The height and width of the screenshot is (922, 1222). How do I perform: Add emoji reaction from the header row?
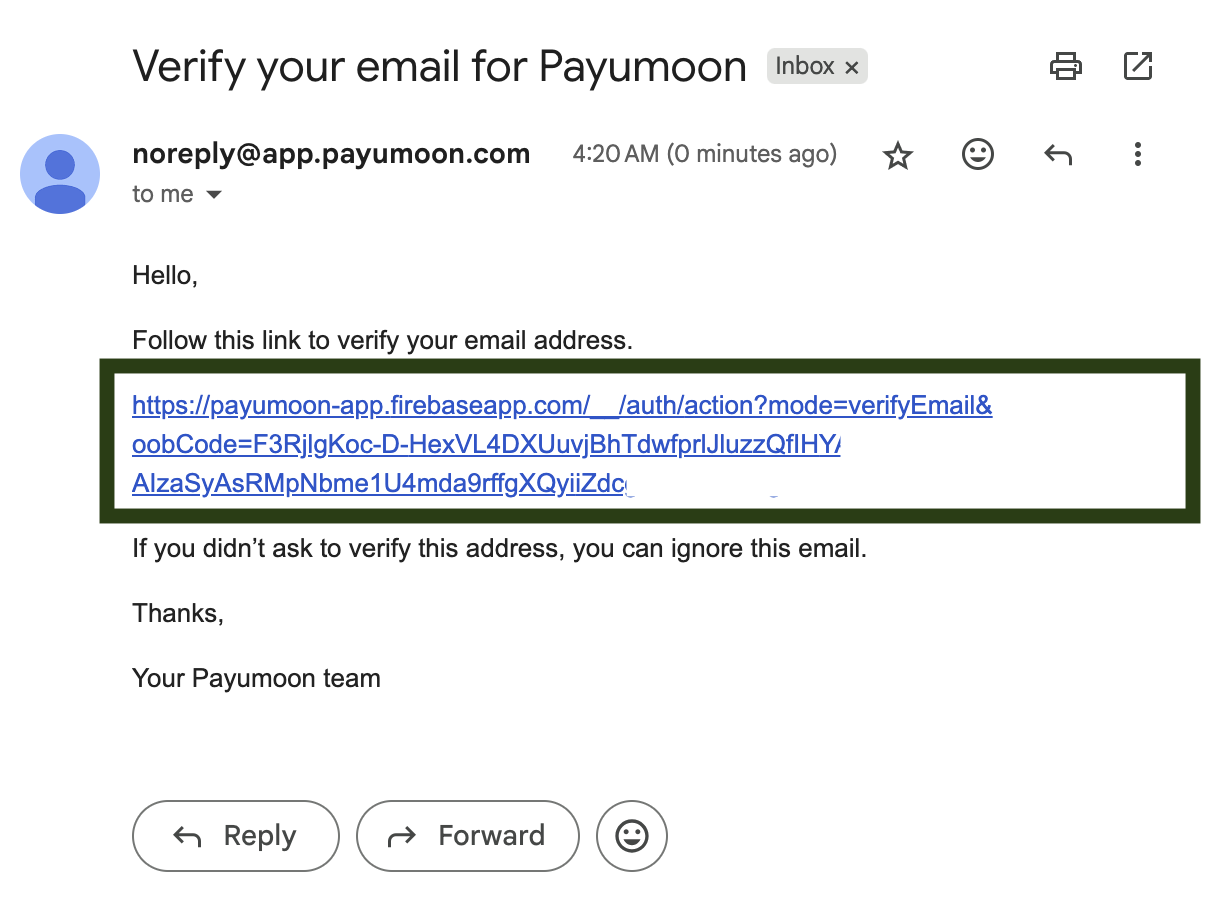pos(977,154)
